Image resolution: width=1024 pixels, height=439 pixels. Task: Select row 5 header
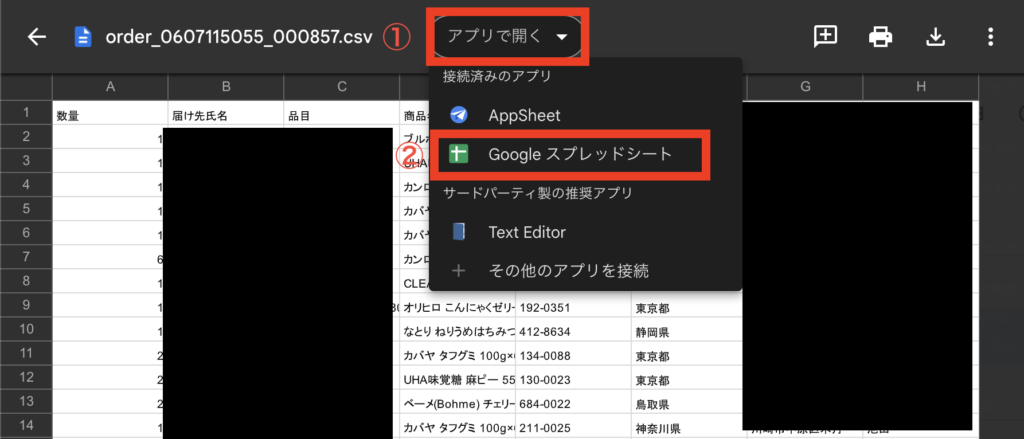coord(26,208)
